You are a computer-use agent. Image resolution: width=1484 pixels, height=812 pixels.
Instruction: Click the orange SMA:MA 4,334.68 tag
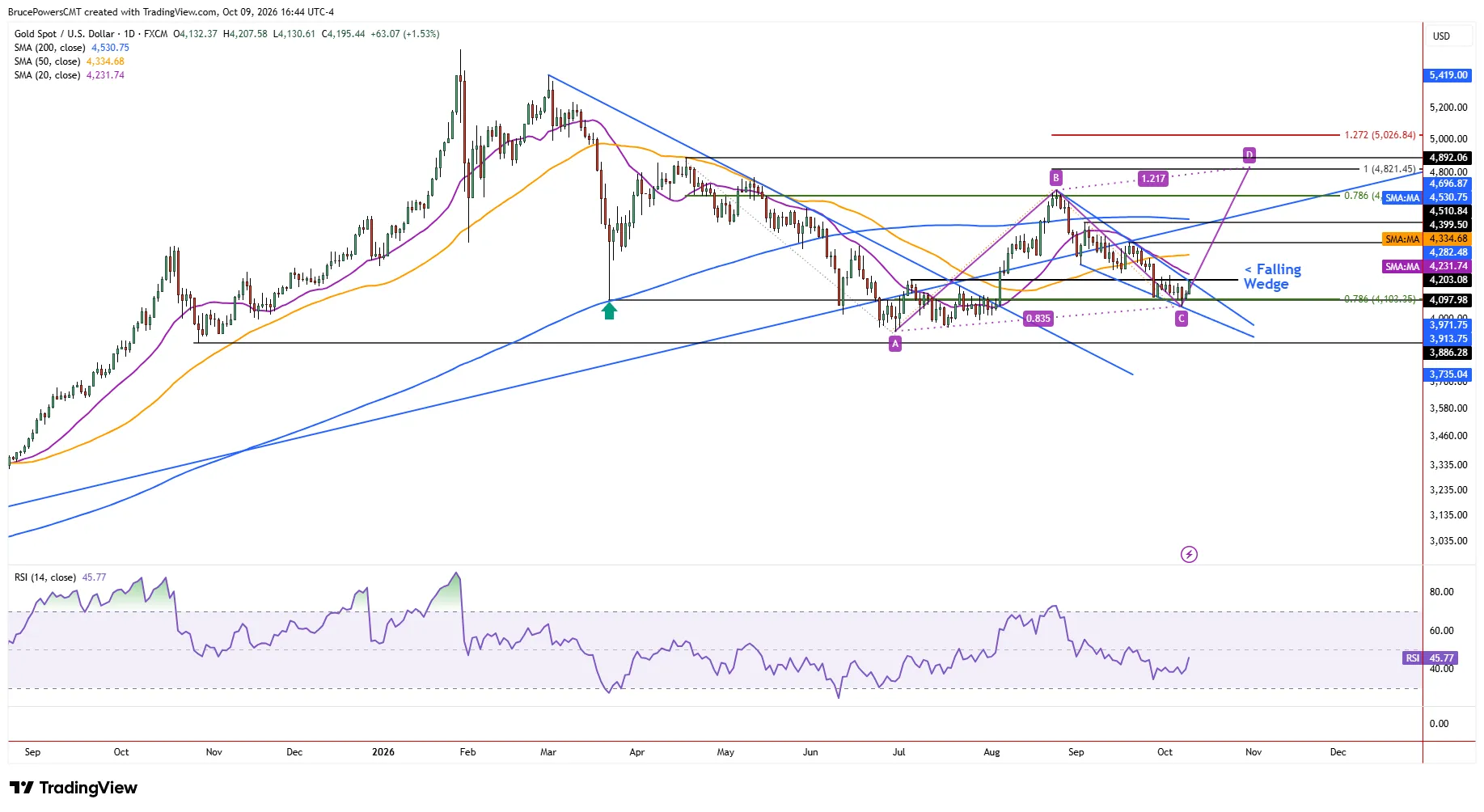(x=1427, y=239)
